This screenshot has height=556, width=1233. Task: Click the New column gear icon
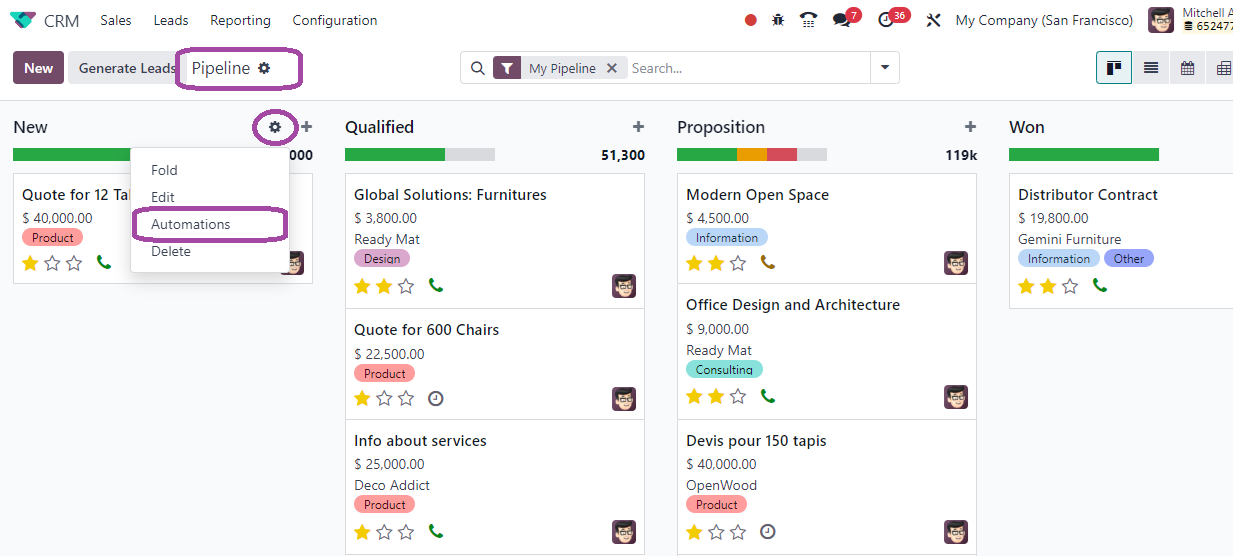pos(275,127)
